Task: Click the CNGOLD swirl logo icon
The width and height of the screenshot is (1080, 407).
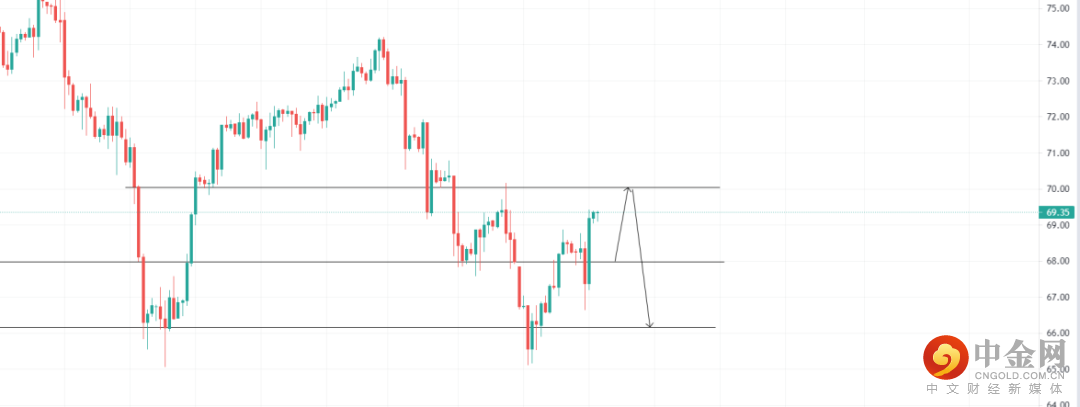Action: (944, 356)
